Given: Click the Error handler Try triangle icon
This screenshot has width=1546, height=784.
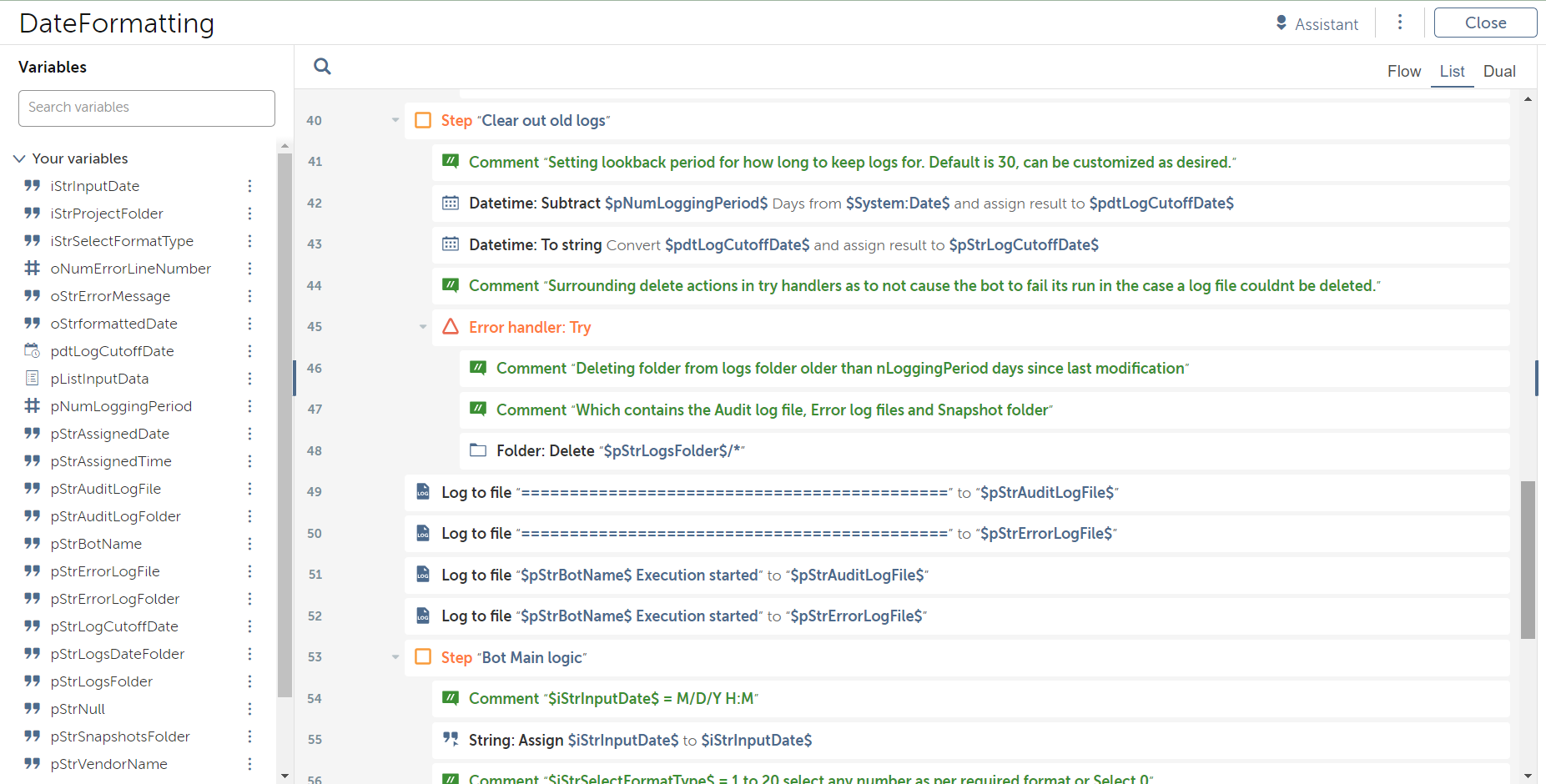Looking at the screenshot, I should 451,327.
